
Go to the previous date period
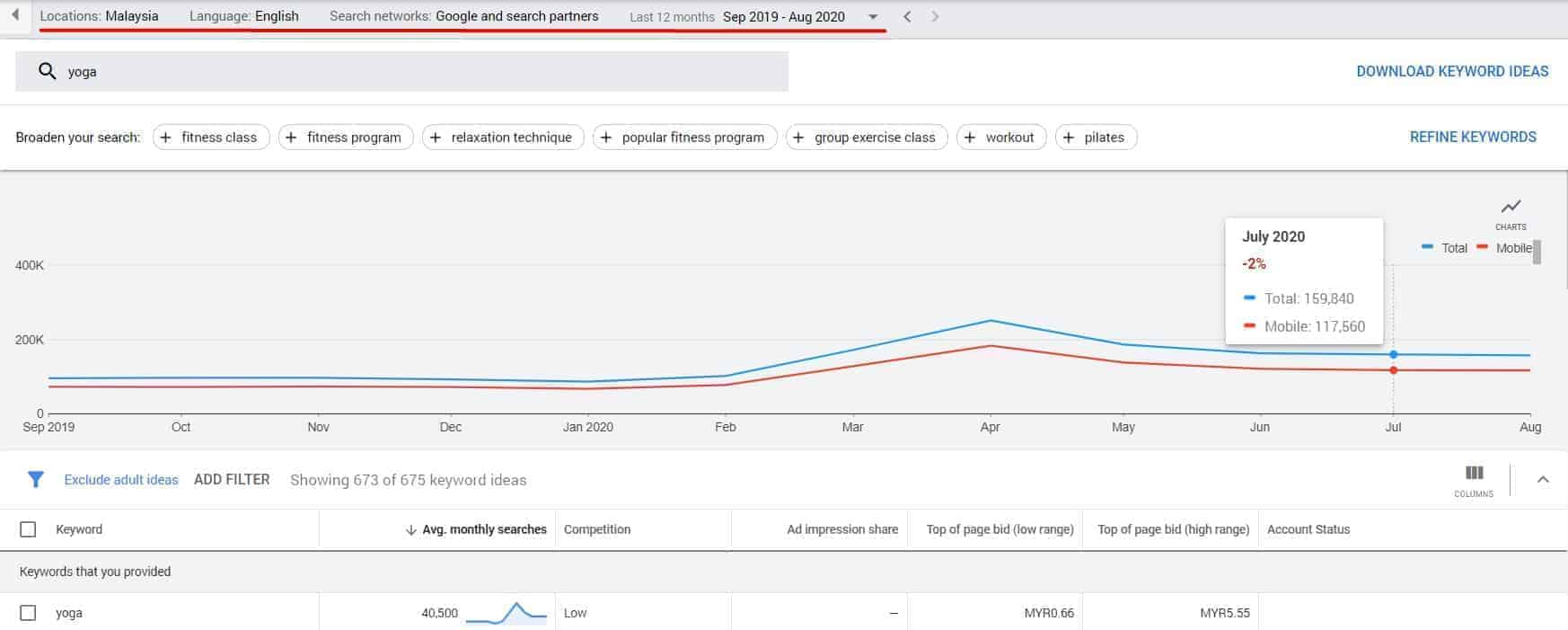(x=907, y=16)
